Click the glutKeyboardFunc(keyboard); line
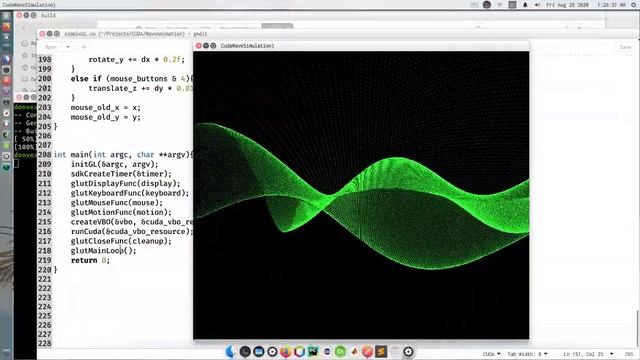This screenshot has width=640, height=360. click(130, 193)
